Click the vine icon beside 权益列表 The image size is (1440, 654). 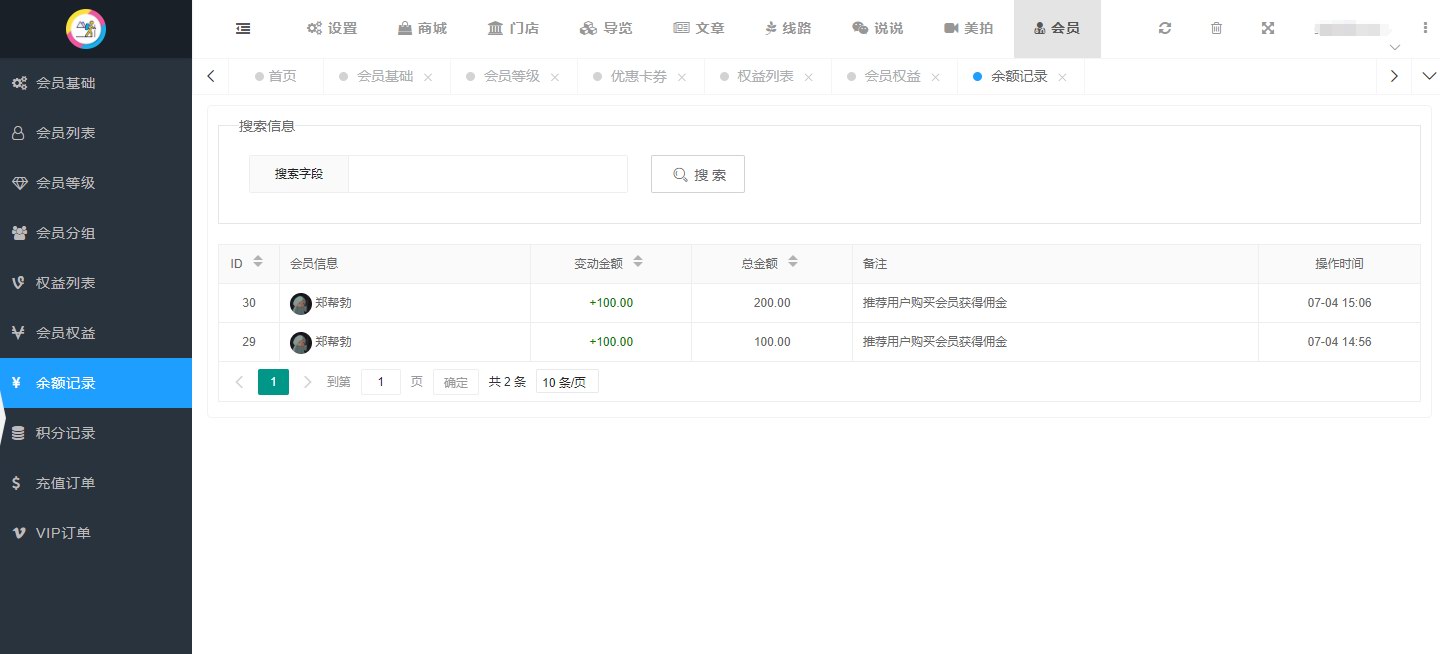(18, 283)
